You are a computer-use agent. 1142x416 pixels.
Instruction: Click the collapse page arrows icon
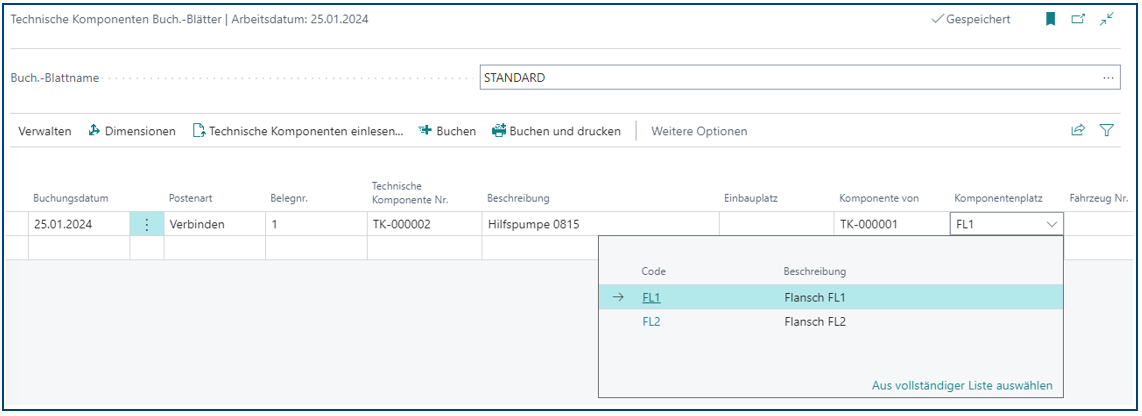coord(1107,19)
